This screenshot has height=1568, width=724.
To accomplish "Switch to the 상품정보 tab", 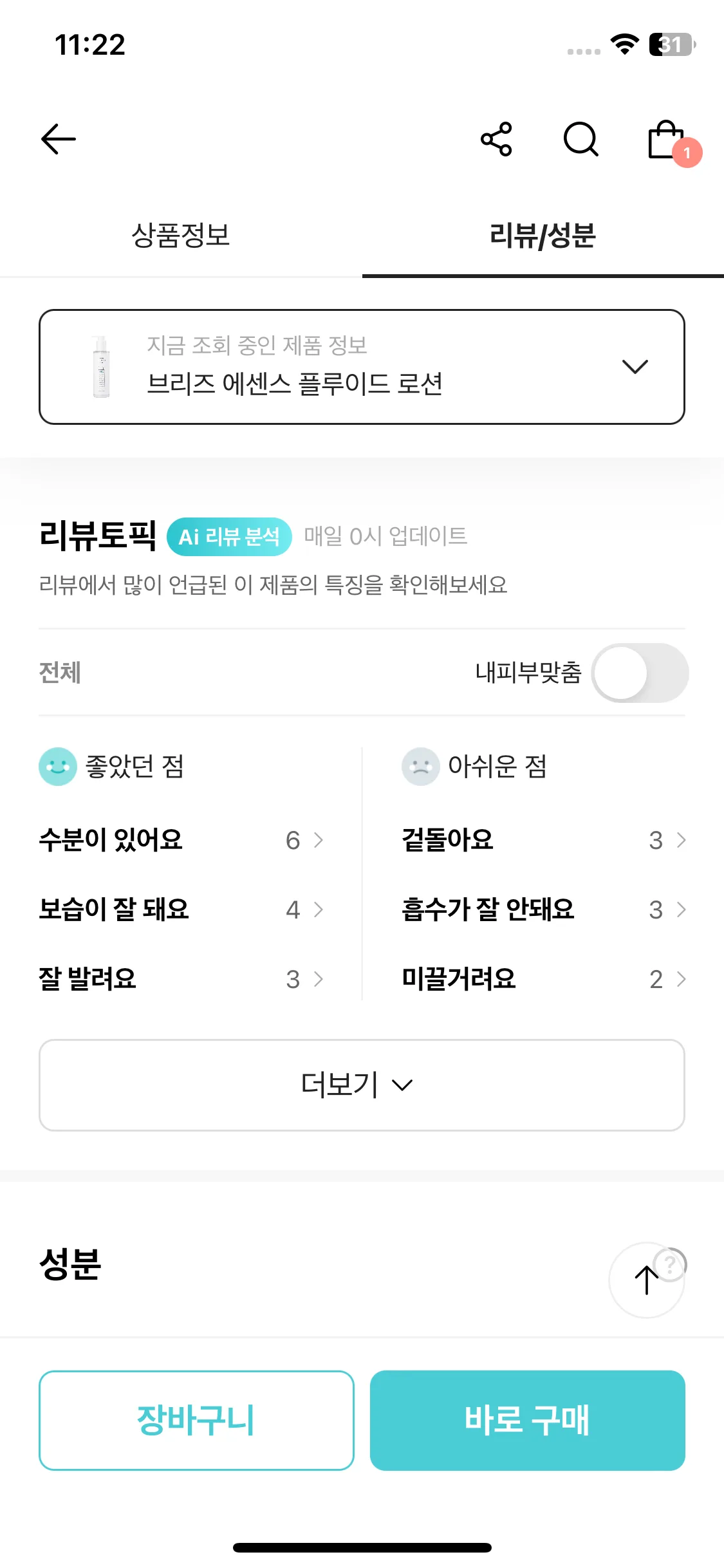I will pos(181,235).
